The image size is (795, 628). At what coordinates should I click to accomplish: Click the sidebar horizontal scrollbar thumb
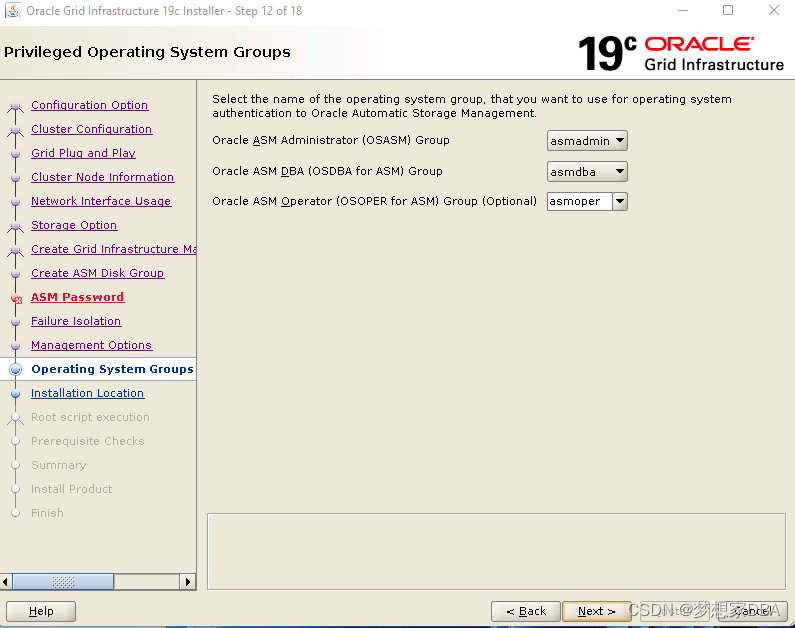click(63, 582)
